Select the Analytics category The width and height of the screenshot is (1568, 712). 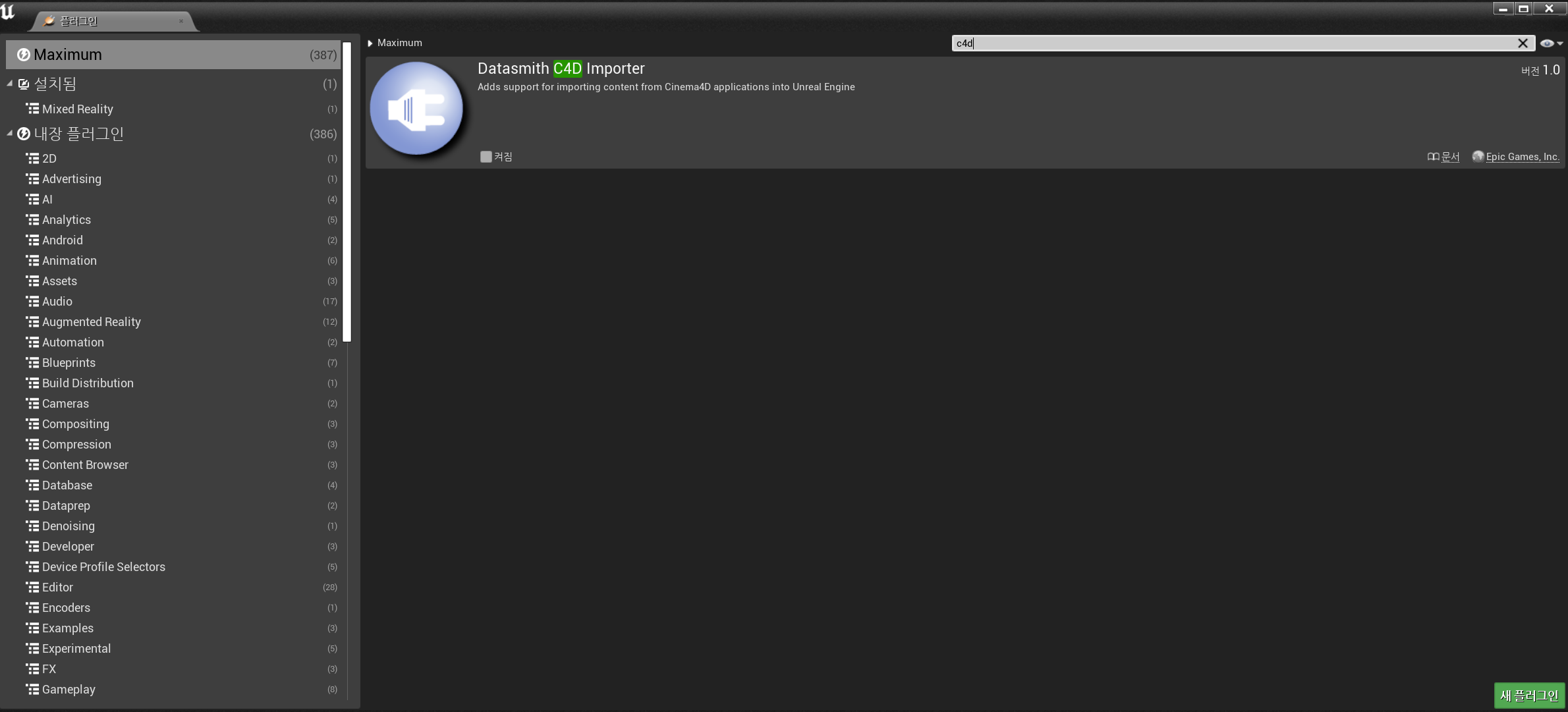pyautogui.click(x=173, y=220)
